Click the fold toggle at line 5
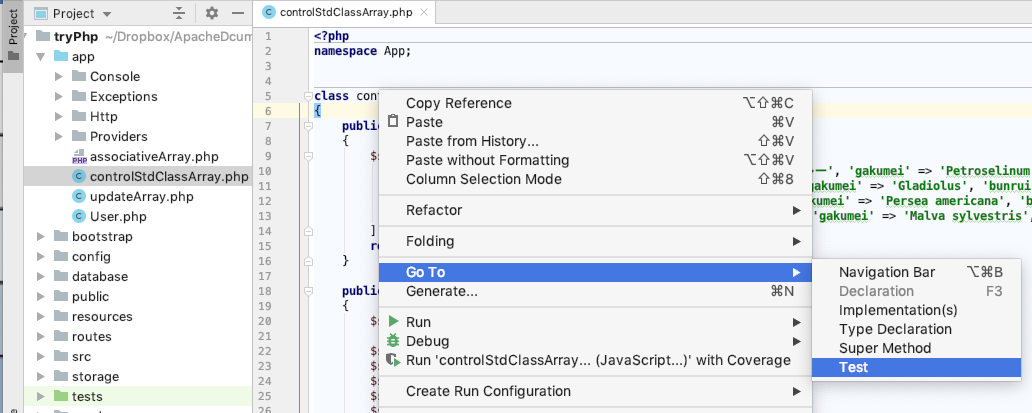This screenshot has width=1032, height=413. 307,96
